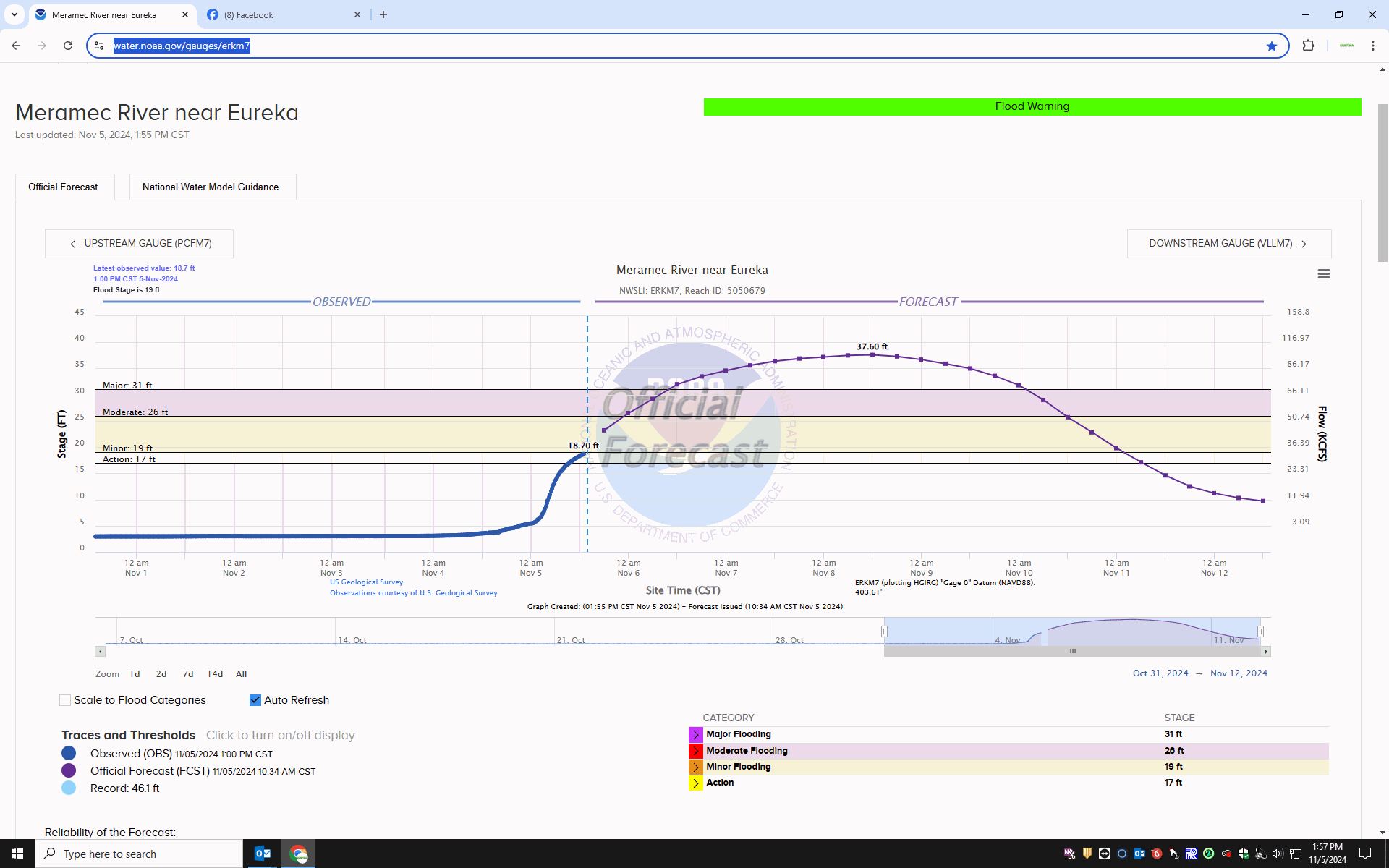
Task: Open the chart context menu hamburger icon
Action: tap(1323, 274)
